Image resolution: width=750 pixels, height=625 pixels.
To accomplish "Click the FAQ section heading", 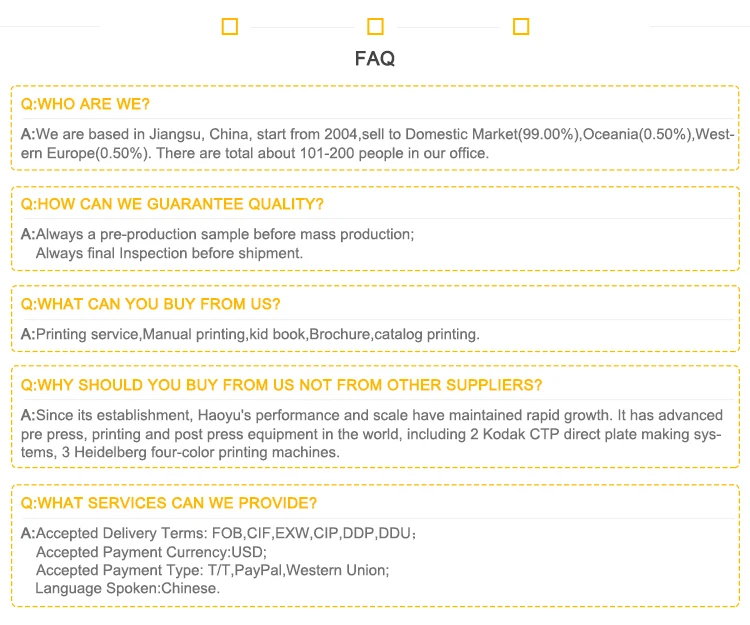I will point(375,59).
